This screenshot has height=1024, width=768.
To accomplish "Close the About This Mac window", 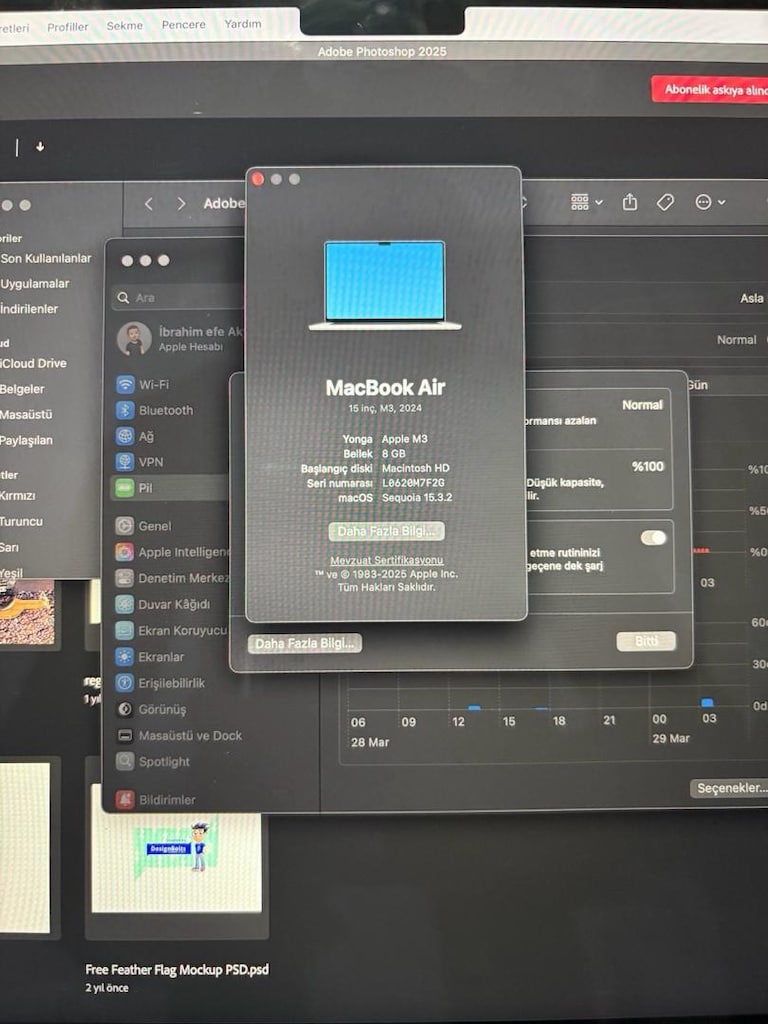I will tap(258, 179).
